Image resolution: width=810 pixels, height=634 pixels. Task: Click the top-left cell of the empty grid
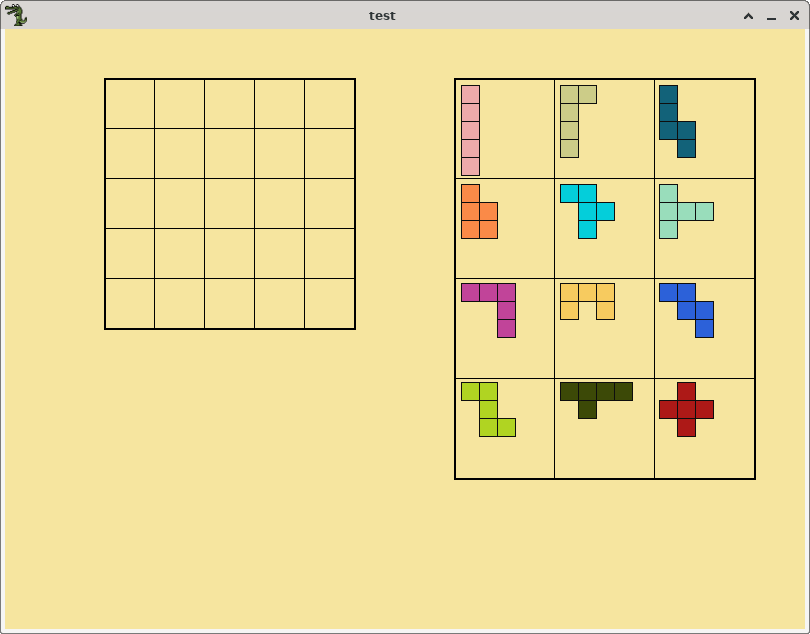[x=130, y=104]
